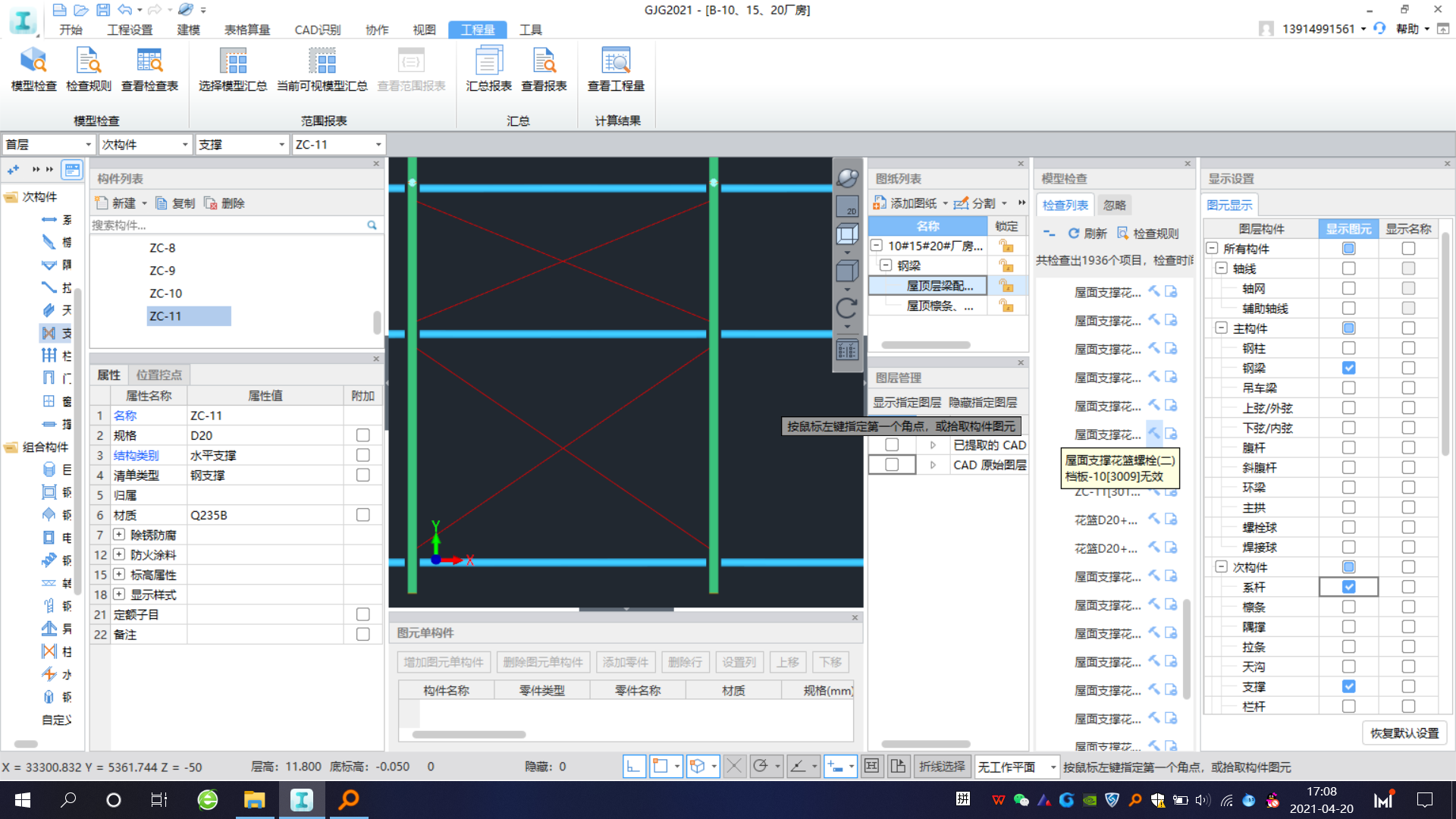Viewport: 1456px width, 819px height.
Task: Enable 钢柱 显示图元 checkbox
Action: pyautogui.click(x=1348, y=348)
